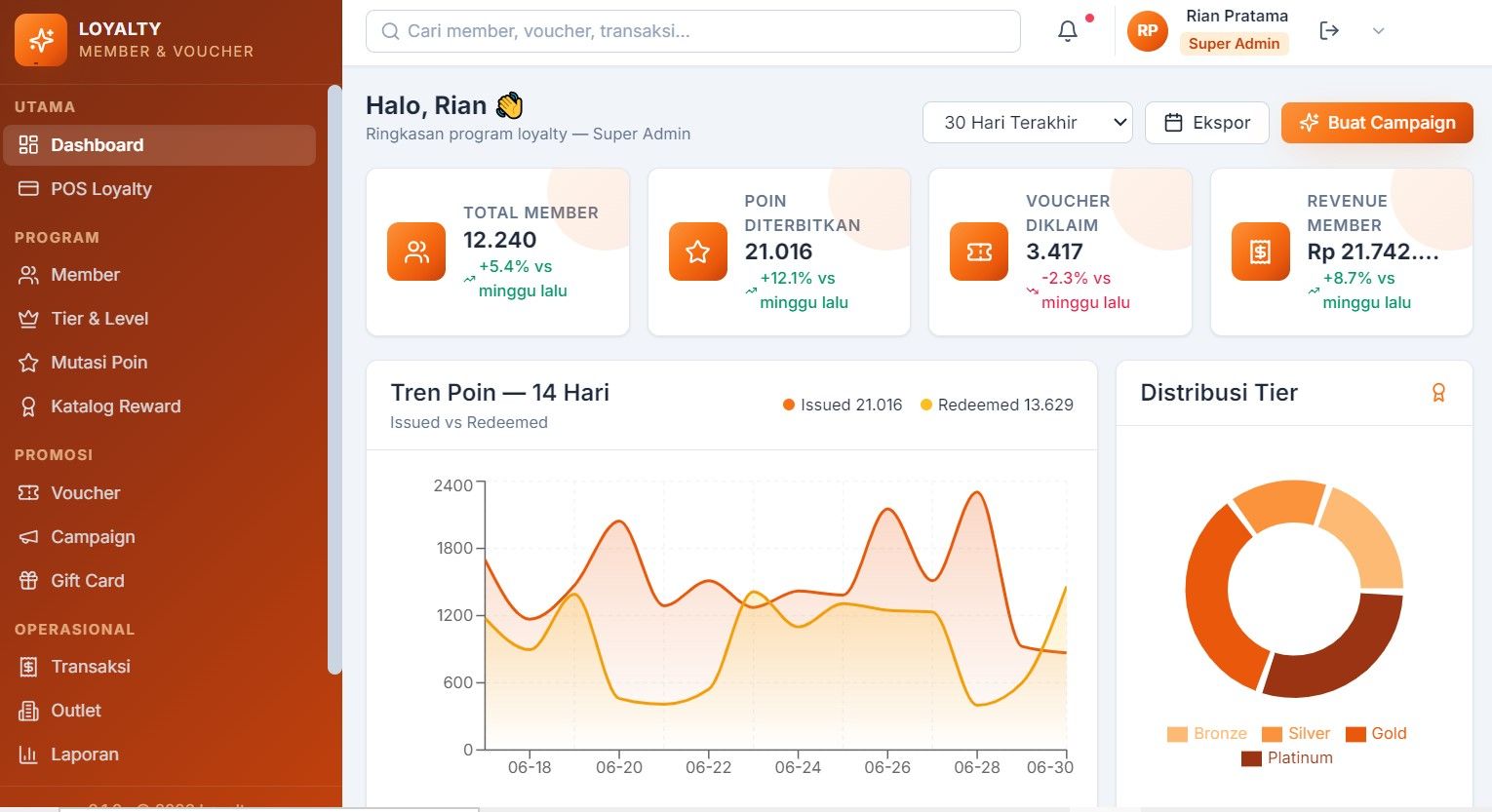Click the mid-orange Silver donut segment

(1280, 504)
